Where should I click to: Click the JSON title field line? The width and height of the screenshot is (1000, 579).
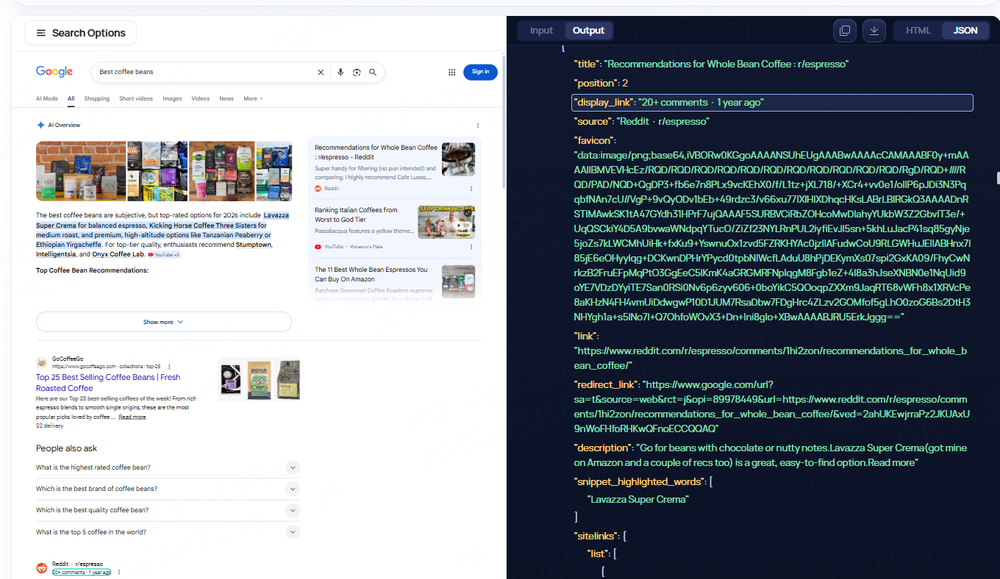point(711,64)
